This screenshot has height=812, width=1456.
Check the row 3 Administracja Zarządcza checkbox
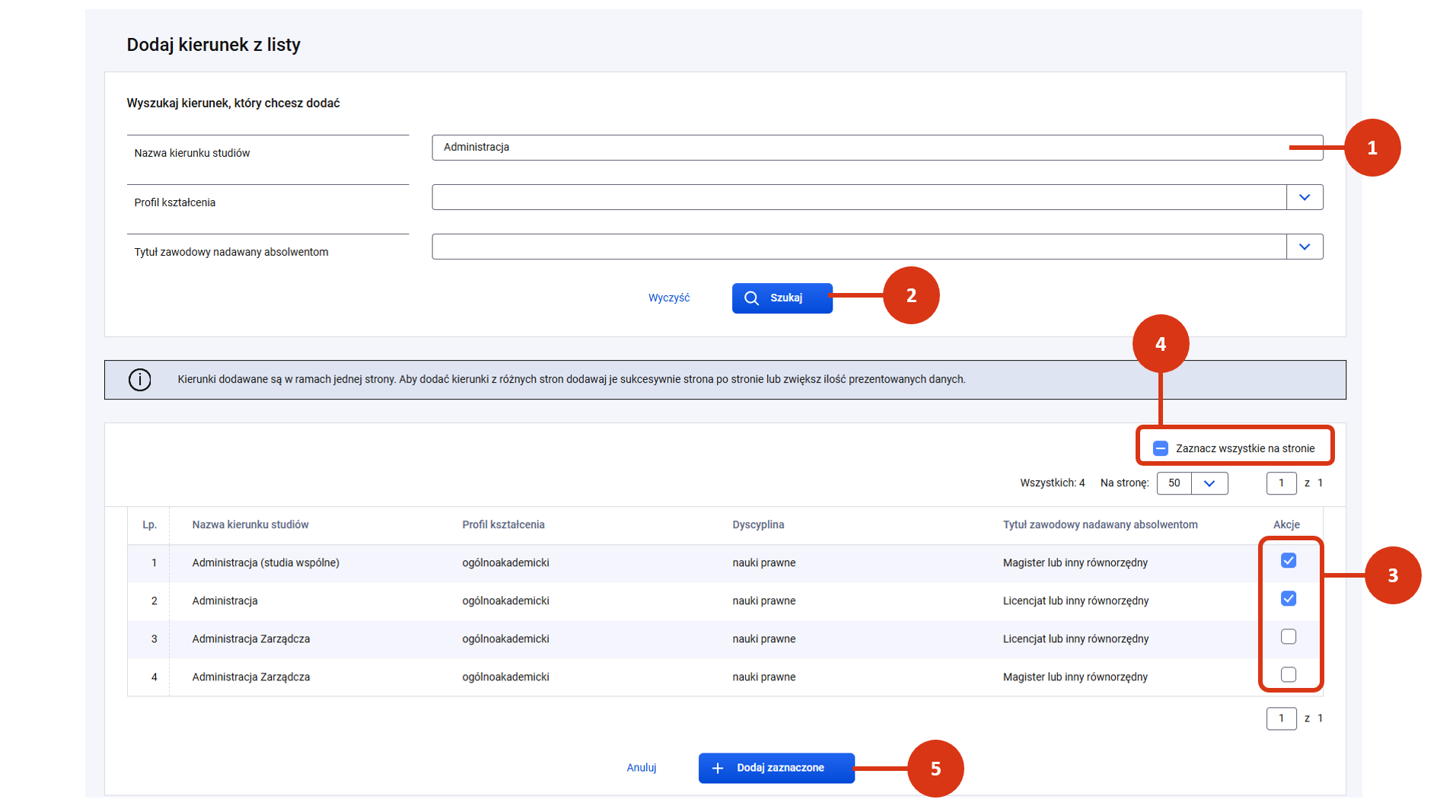[x=1289, y=637]
